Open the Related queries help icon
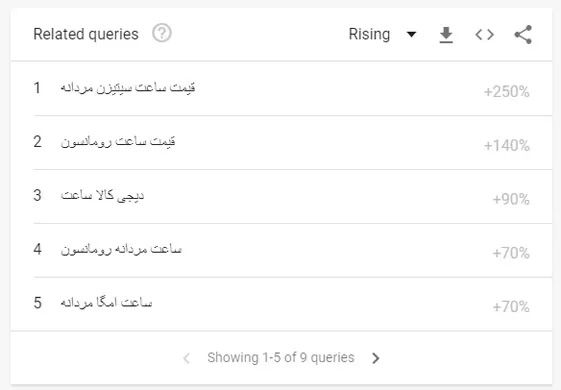 [162, 33]
